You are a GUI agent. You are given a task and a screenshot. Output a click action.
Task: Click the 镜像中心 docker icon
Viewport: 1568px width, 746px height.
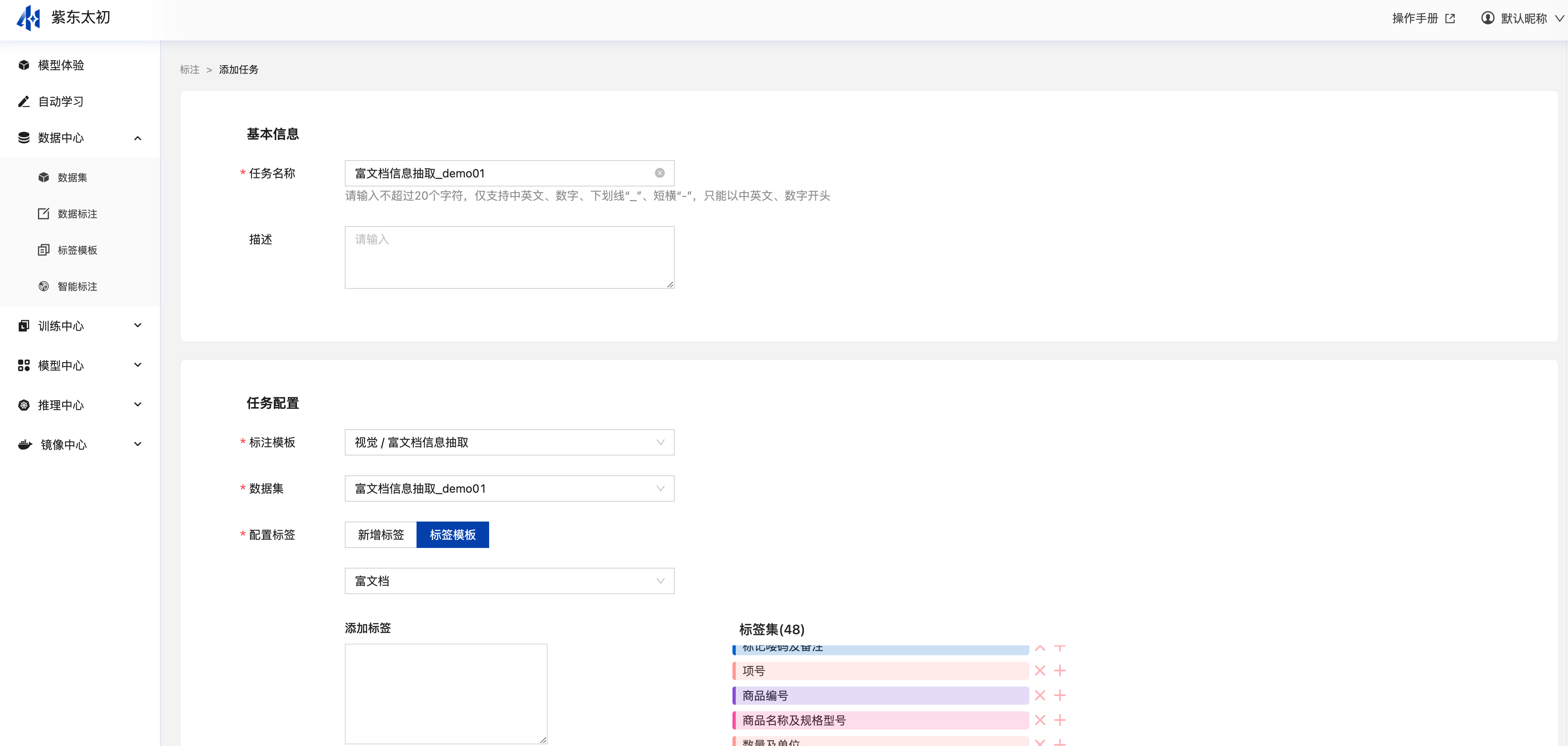pyautogui.click(x=25, y=444)
